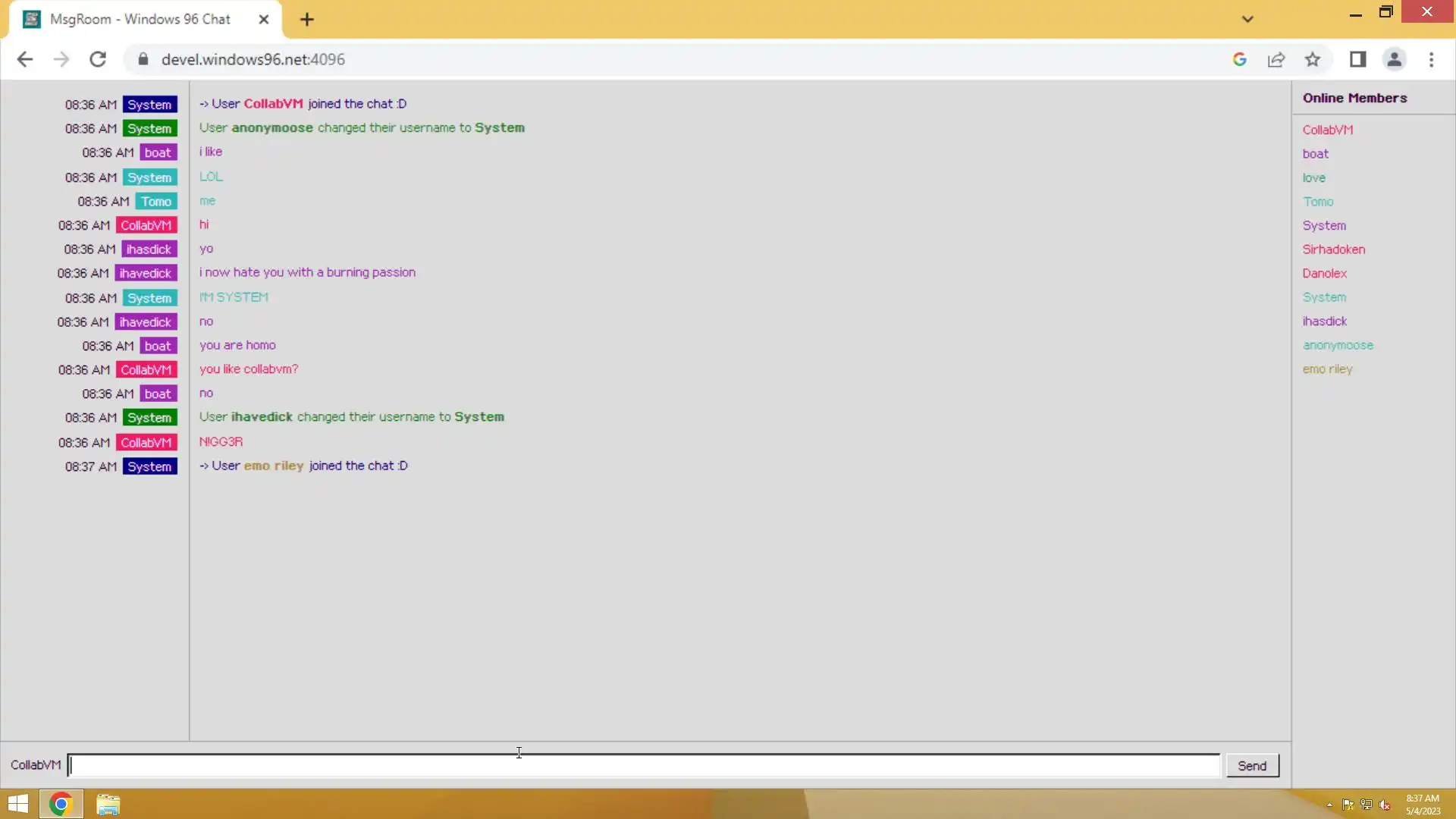
Task: Bookmark this page with star icon
Action: point(1313,59)
